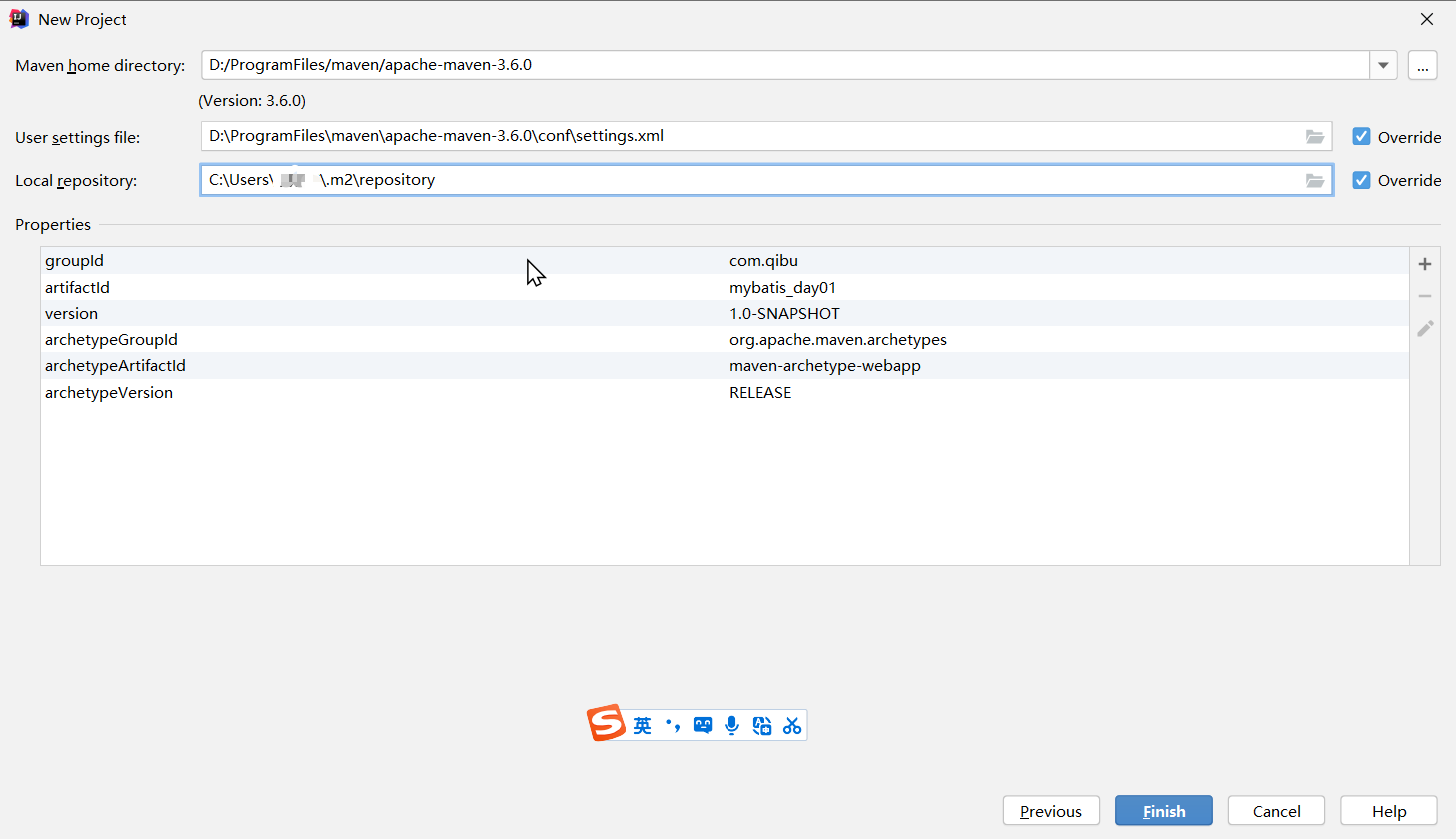Click the maven-archetype-webapp value
This screenshot has height=839, width=1456.
pos(824,366)
